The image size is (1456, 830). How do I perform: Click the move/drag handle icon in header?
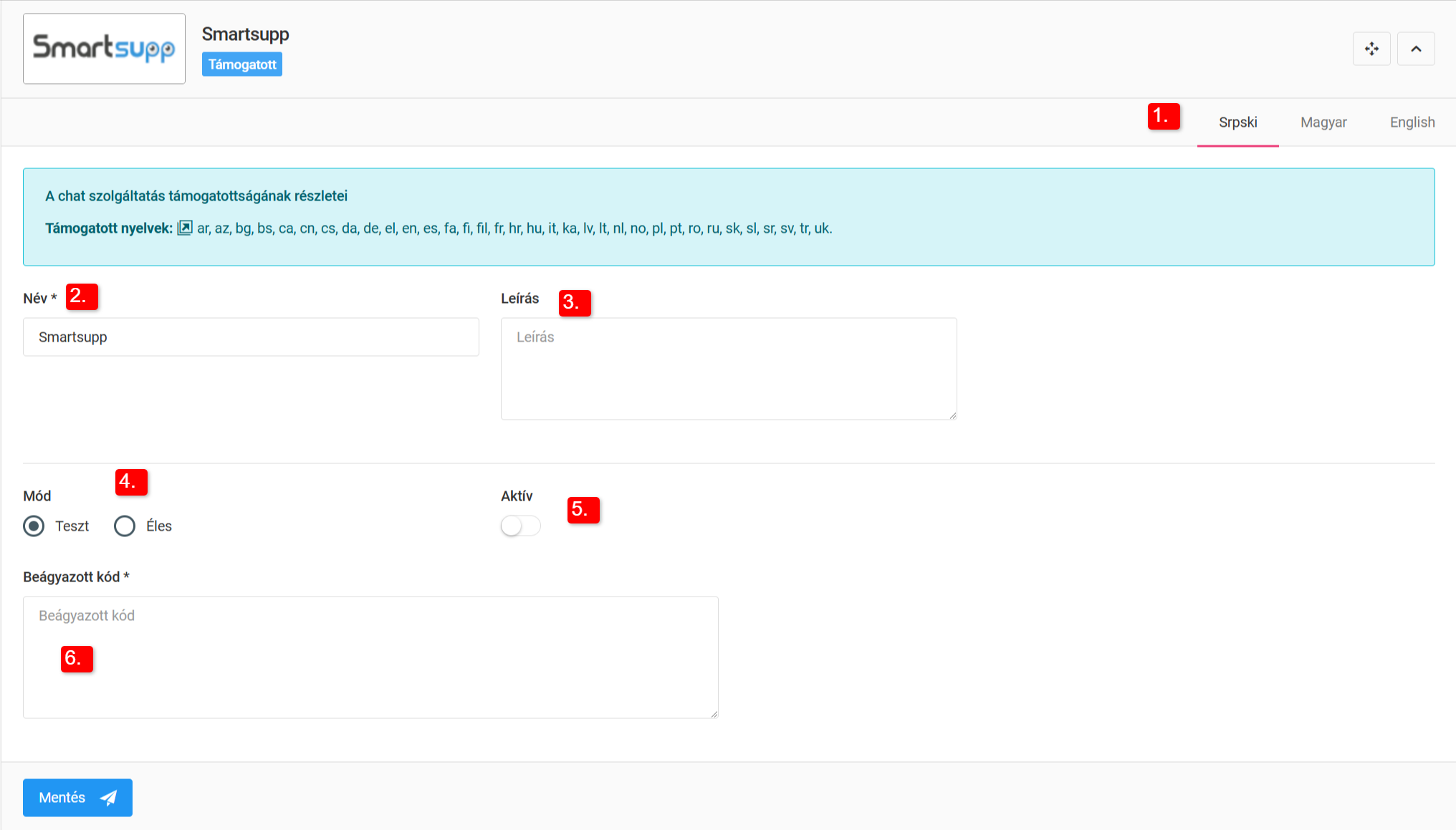click(1371, 49)
